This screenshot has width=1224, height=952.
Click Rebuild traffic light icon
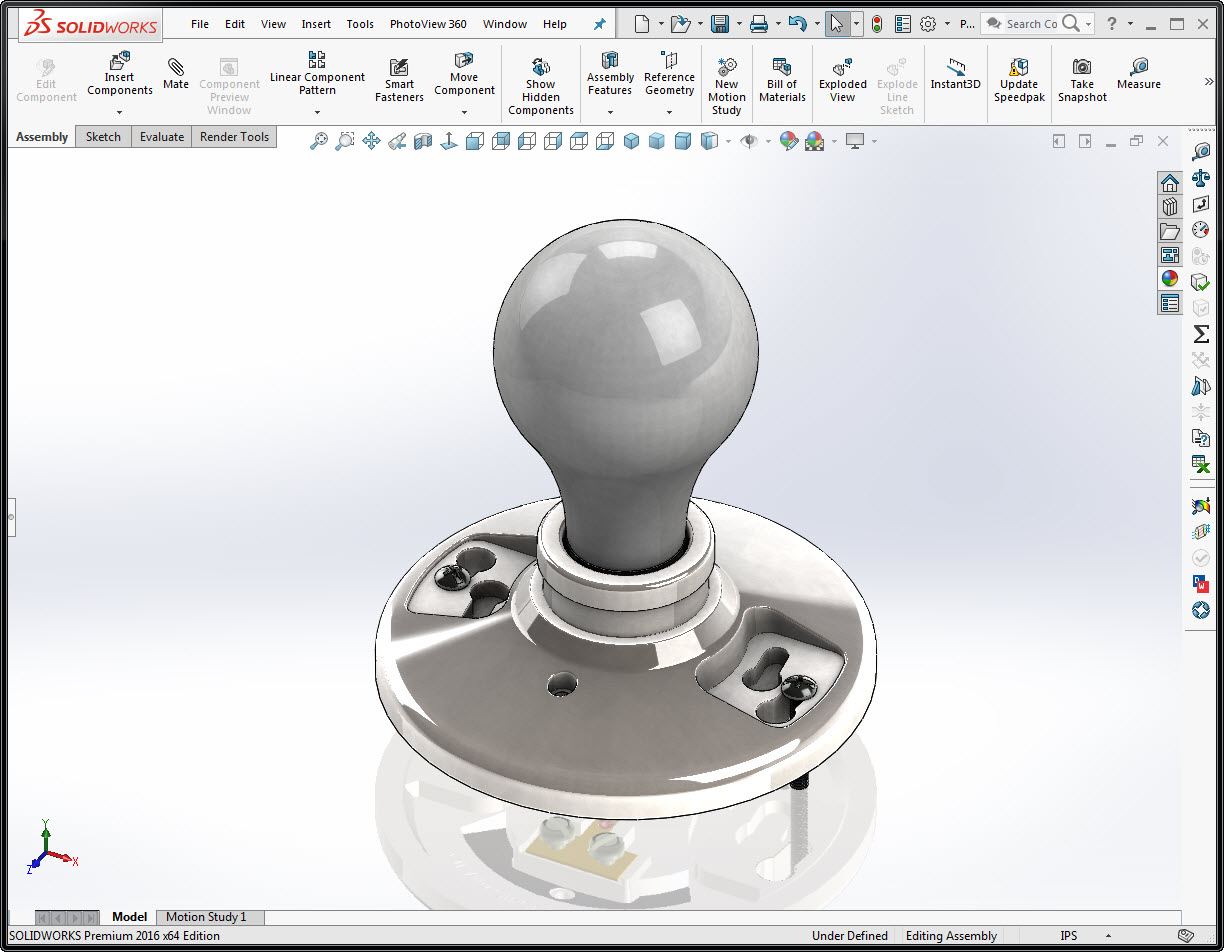click(x=877, y=24)
